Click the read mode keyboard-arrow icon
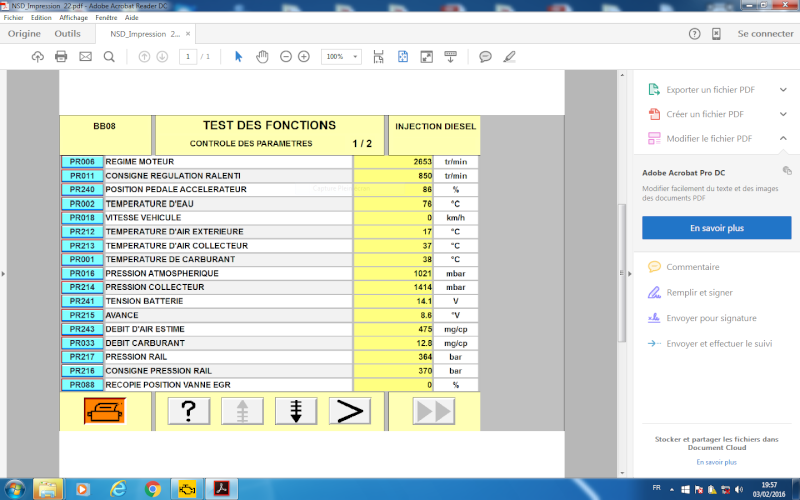 (451, 57)
